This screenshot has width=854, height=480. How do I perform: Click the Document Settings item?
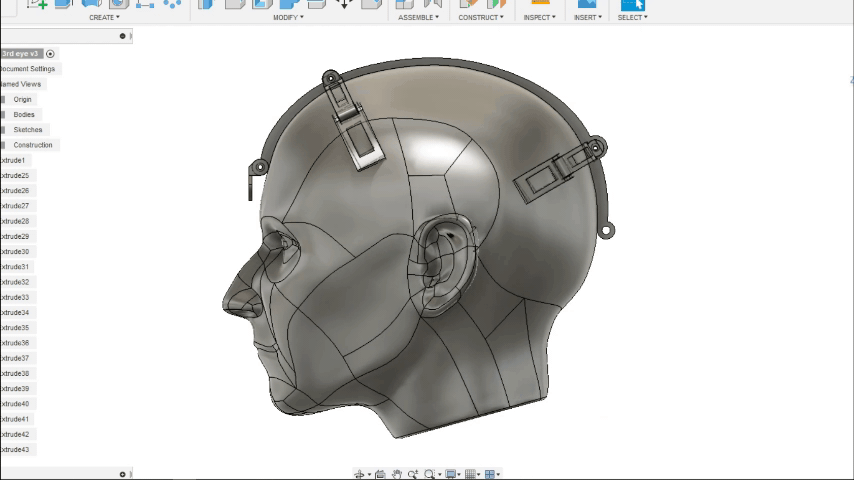28,69
